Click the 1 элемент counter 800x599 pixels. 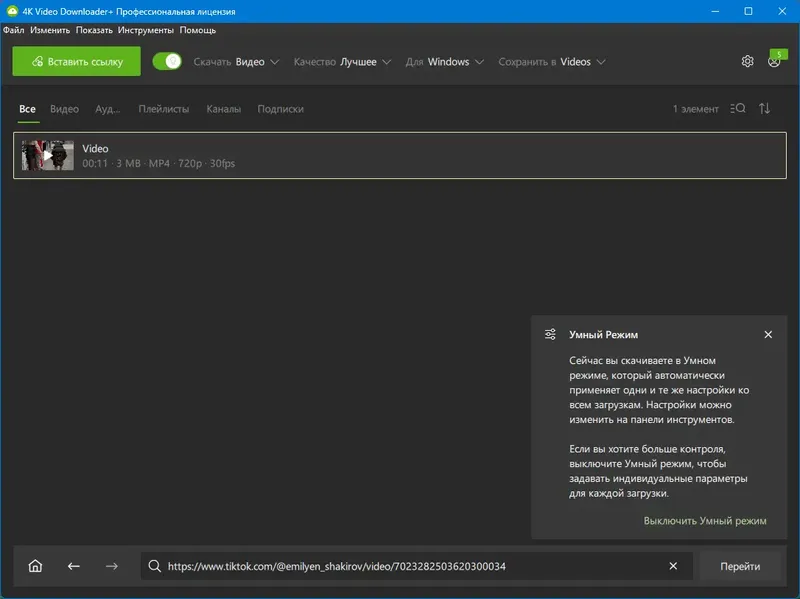click(695, 109)
